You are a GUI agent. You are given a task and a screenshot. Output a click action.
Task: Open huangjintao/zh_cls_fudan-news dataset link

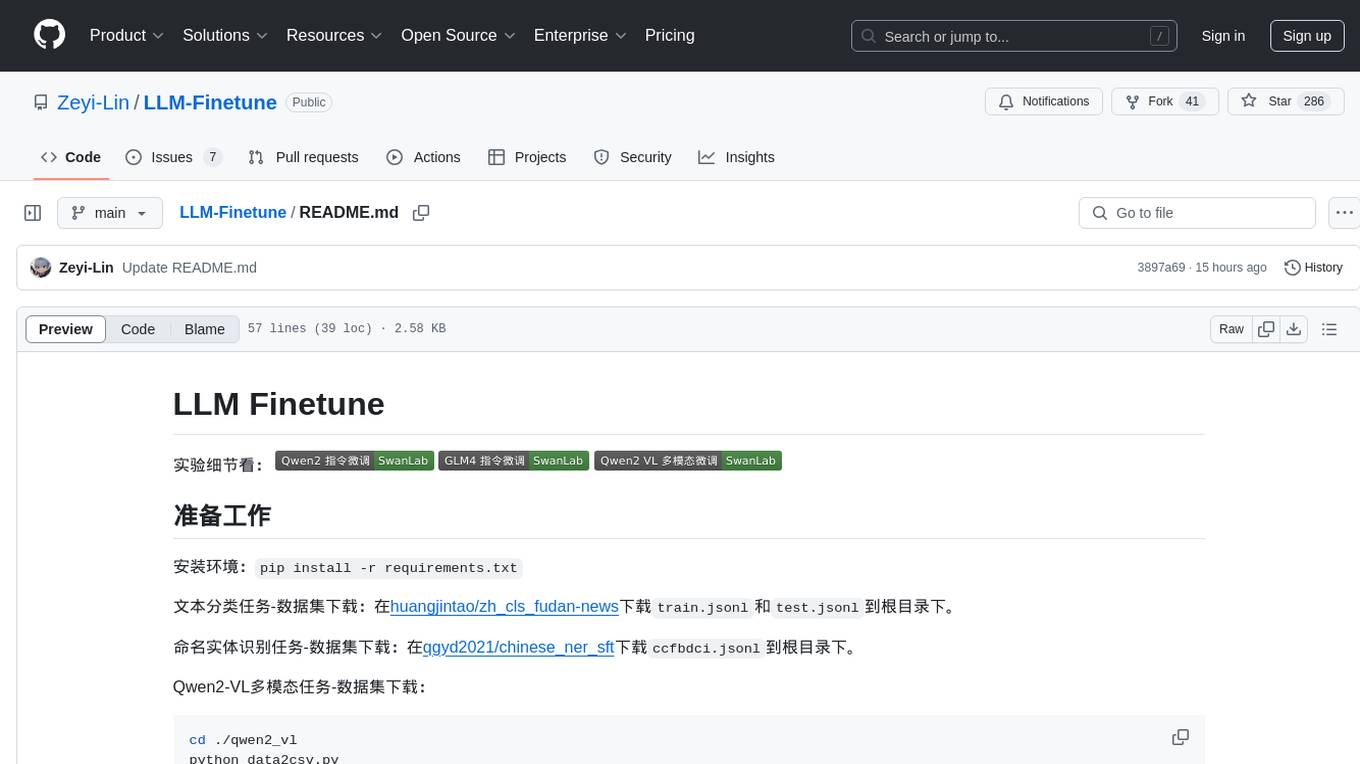pos(504,606)
